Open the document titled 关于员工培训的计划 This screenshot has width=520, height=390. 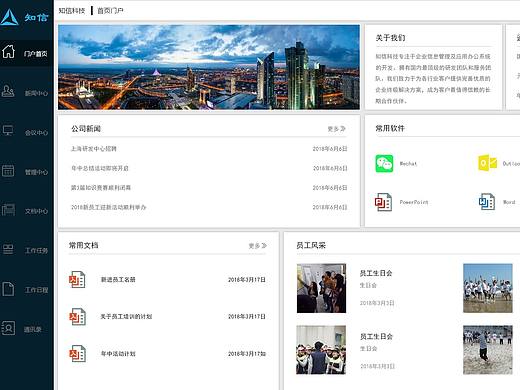[126, 316]
